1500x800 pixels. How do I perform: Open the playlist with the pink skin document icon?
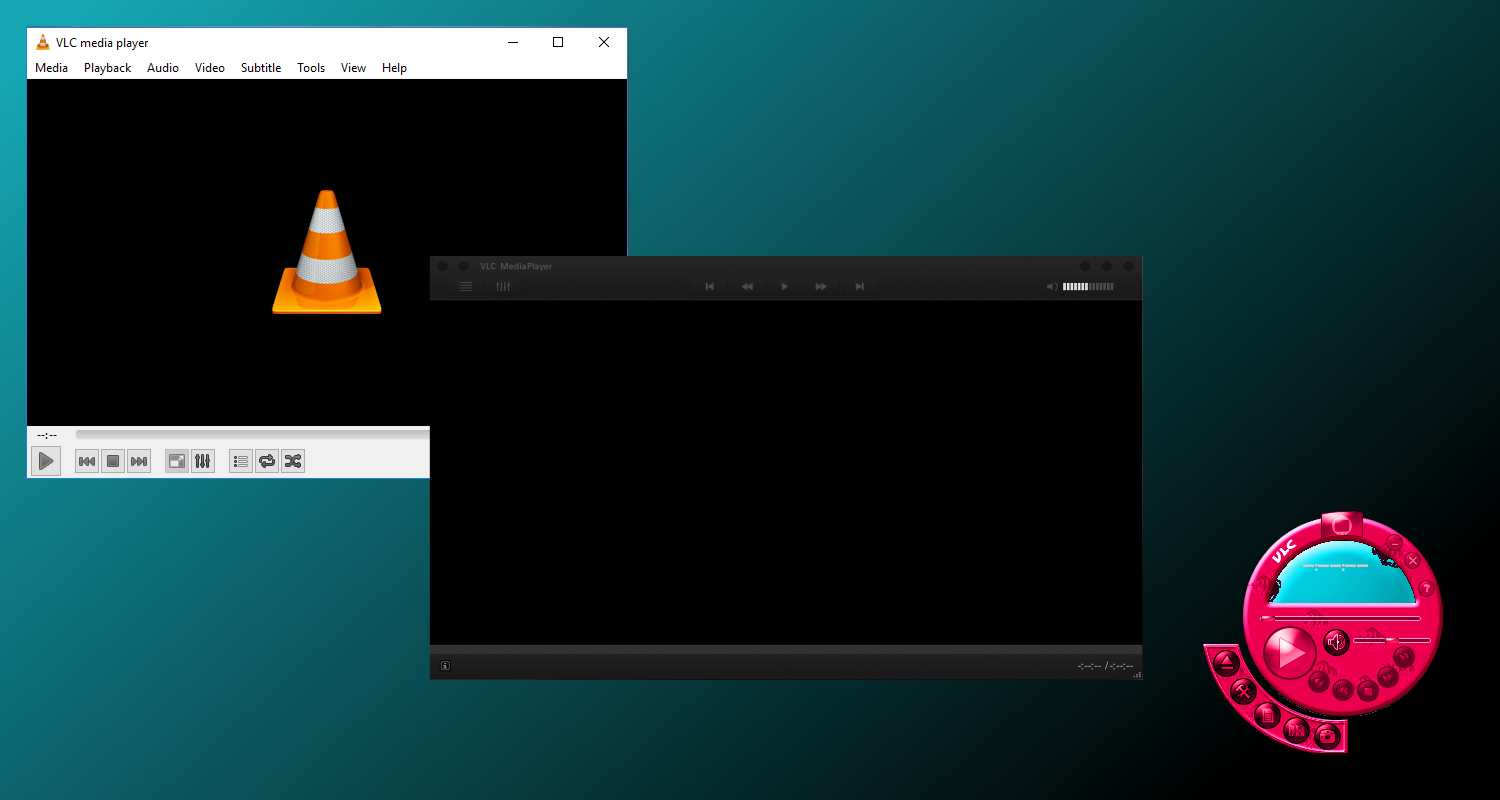(1267, 715)
